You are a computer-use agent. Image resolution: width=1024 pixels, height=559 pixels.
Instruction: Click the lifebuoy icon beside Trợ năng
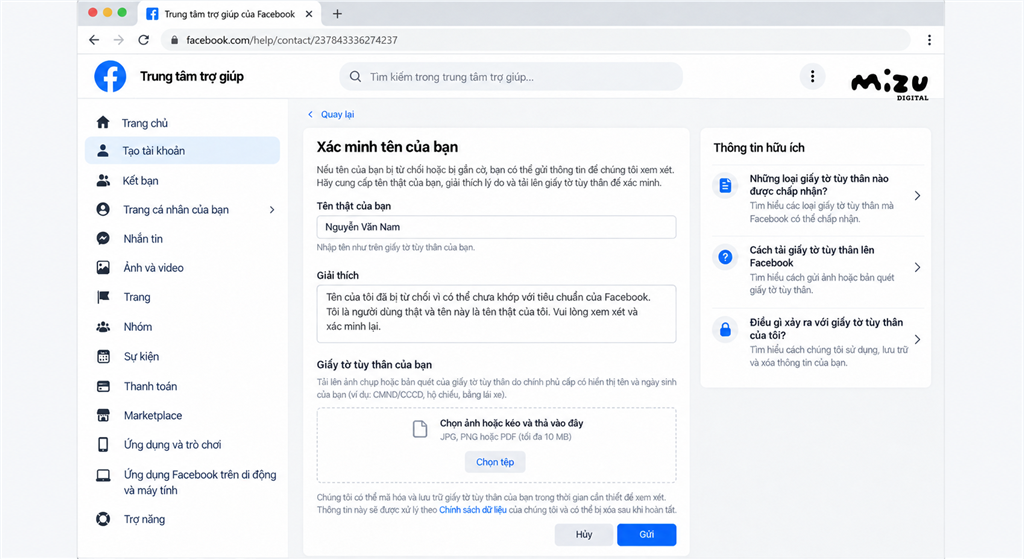pos(103,519)
